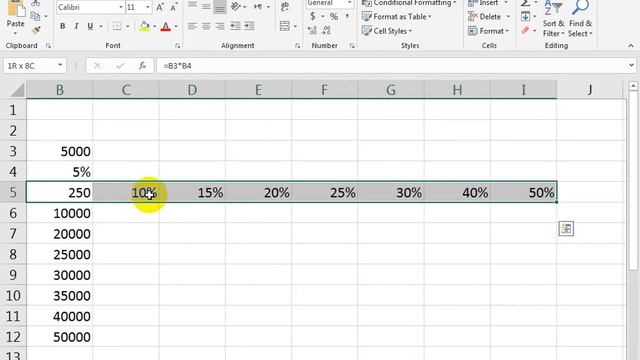Click the Copy icon in Clipboard
This screenshot has width=640, height=360.
[x=36, y=16]
